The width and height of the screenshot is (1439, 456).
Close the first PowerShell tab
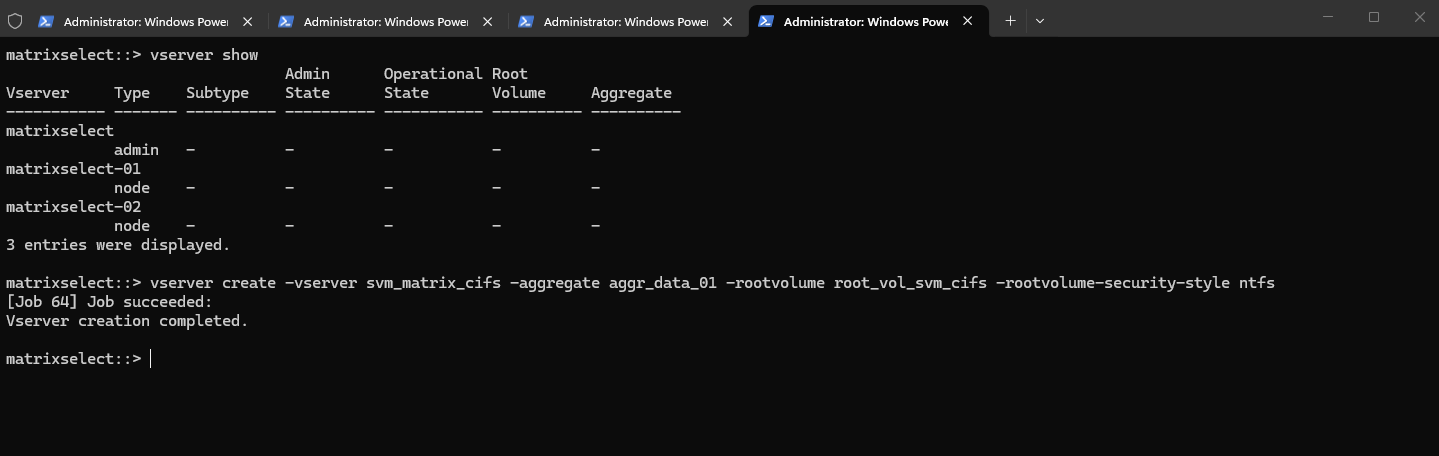click(248, 21)
